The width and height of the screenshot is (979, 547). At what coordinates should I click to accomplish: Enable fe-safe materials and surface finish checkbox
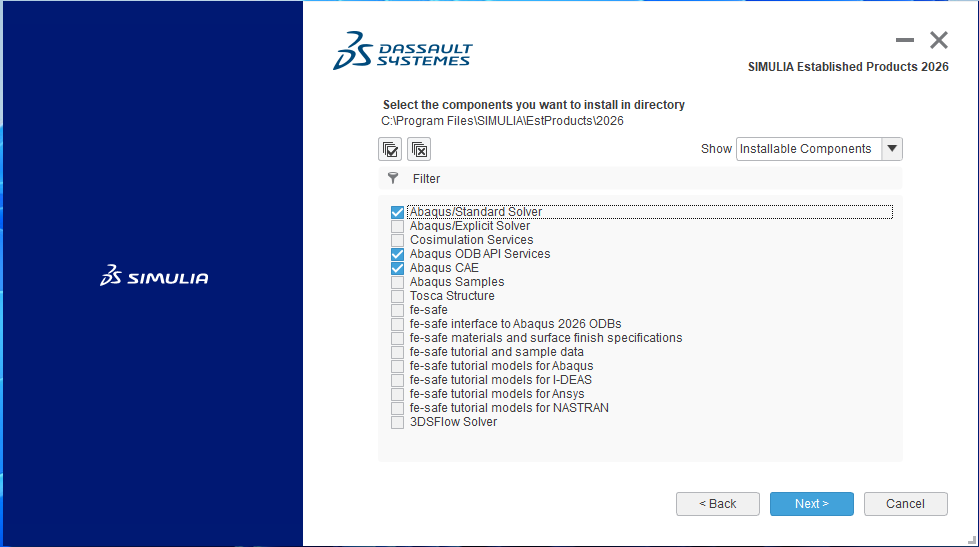pyautogui.click(x=397, y=338)
